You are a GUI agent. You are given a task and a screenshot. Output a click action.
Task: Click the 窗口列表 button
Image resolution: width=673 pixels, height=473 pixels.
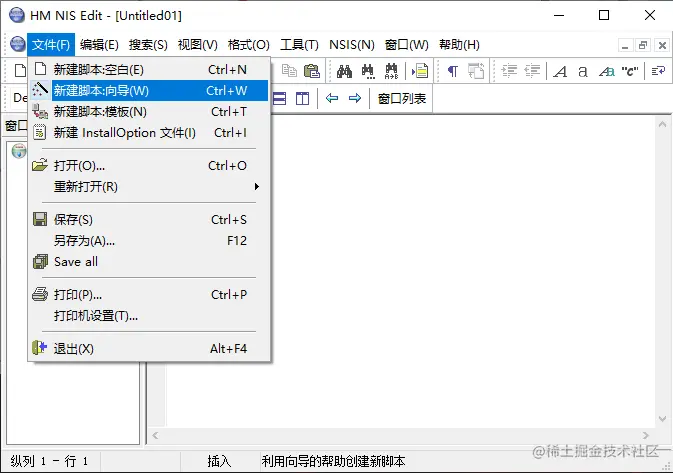(x=402, y=99)
